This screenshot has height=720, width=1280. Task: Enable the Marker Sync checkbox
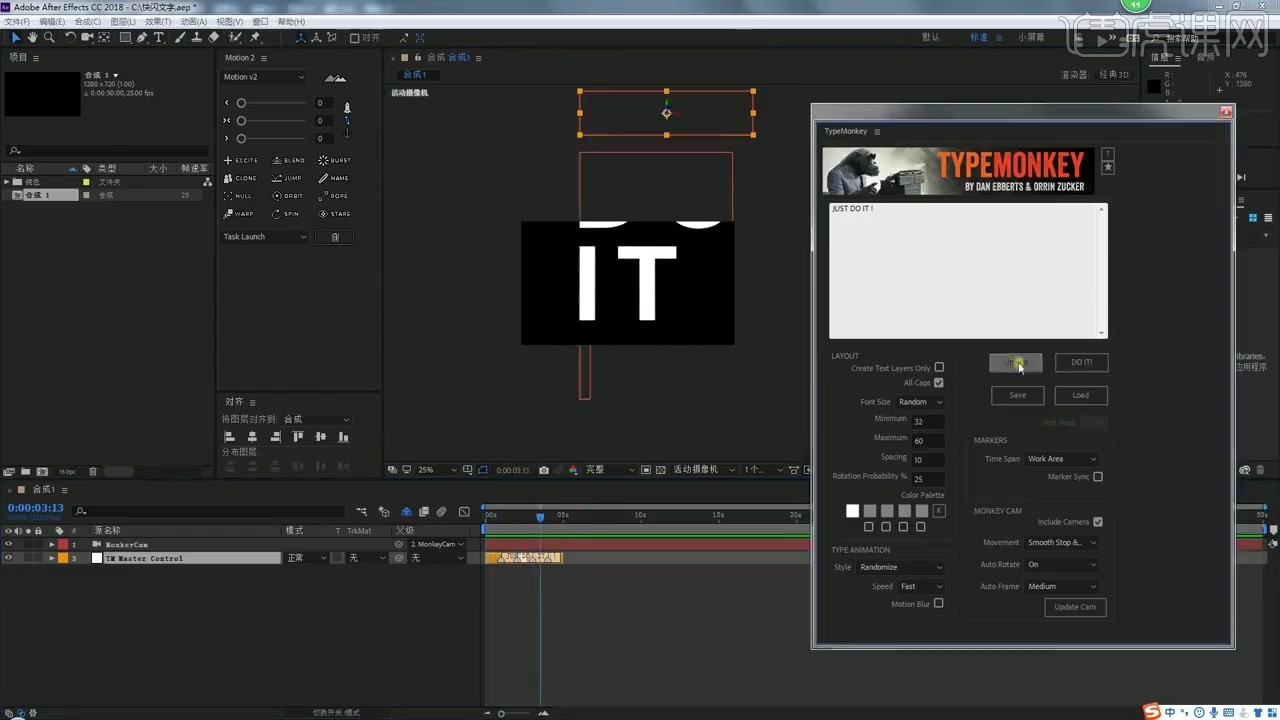click(1098, 477)
